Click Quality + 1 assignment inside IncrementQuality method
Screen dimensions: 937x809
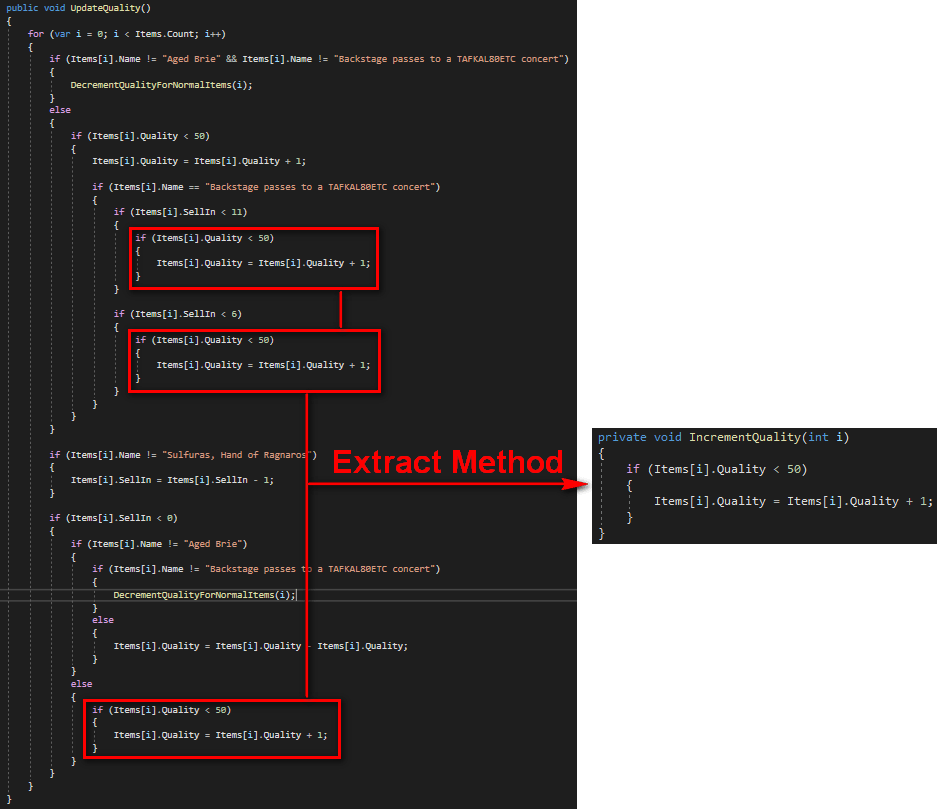point(793,502)
